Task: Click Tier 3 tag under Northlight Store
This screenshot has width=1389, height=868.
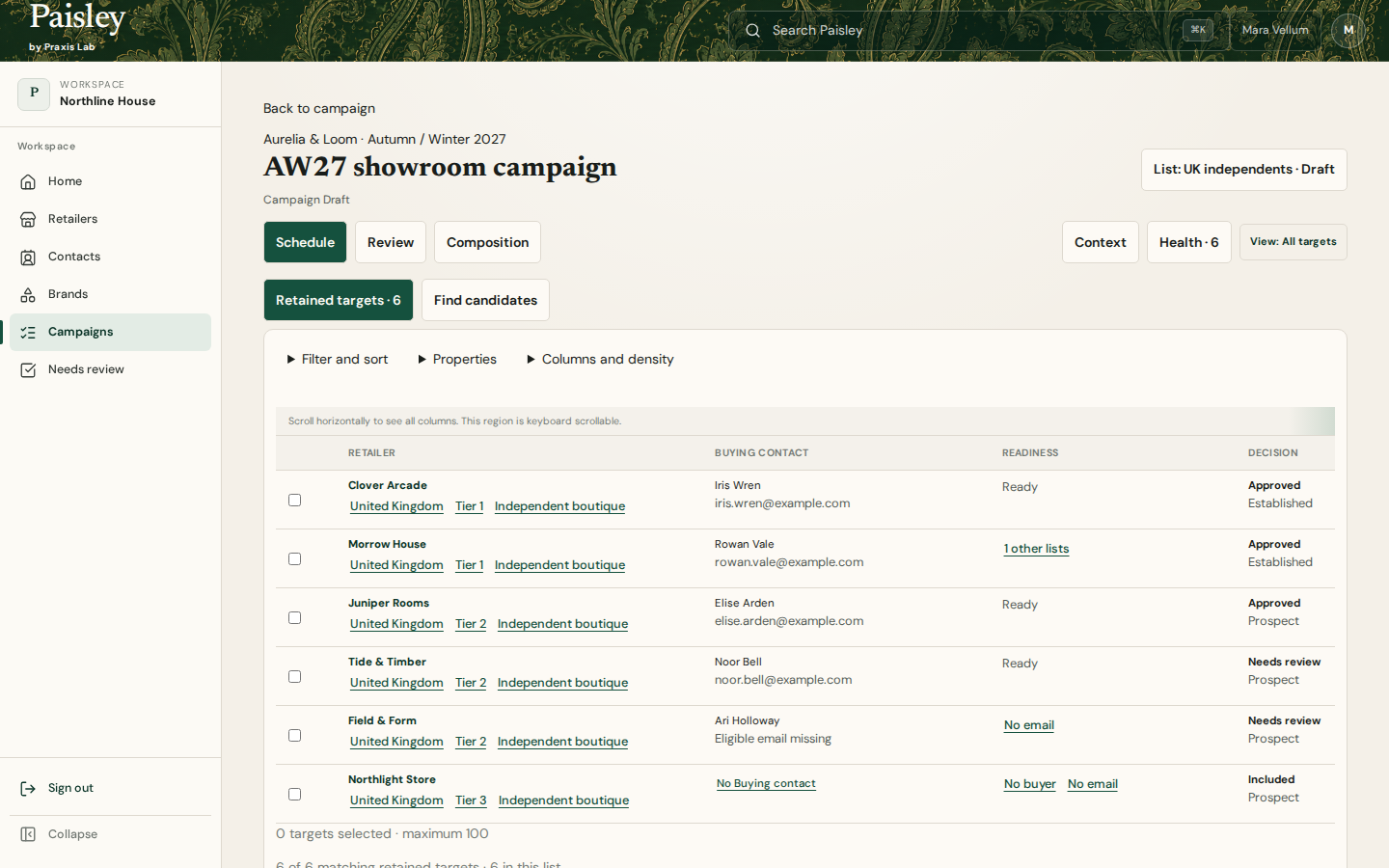Action: pos(471,800)
